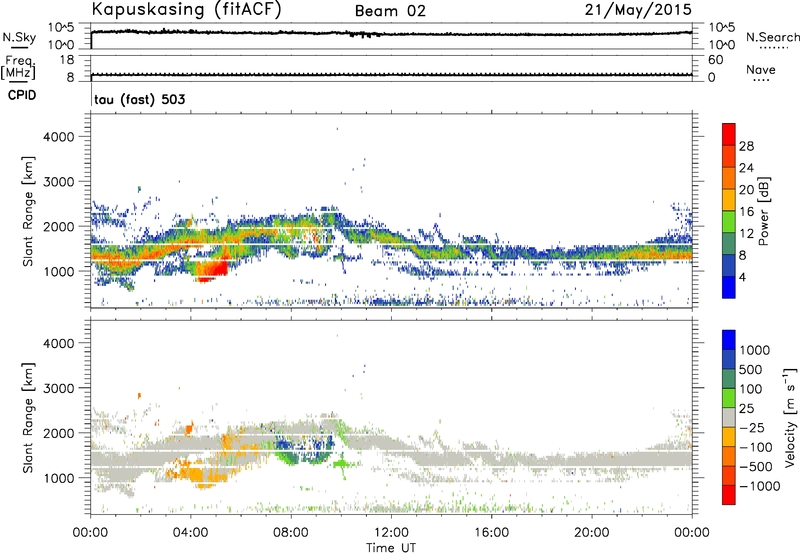The image size is (800, 554).
Task: Click the 12:00 time axis tick label
Action: coord(391,533)
